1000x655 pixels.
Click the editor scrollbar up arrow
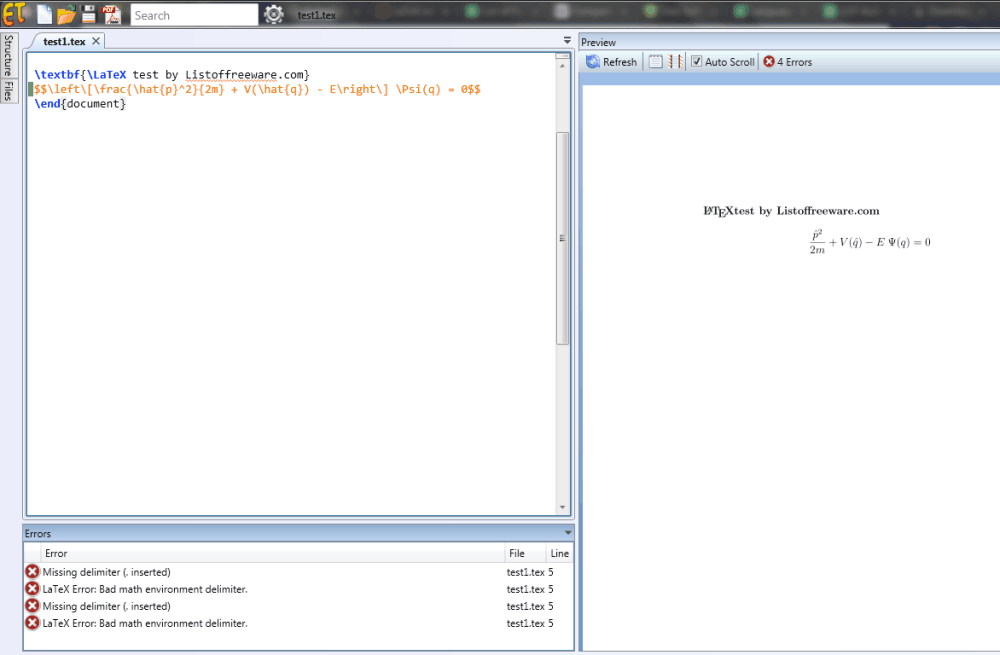coord(562,66)
